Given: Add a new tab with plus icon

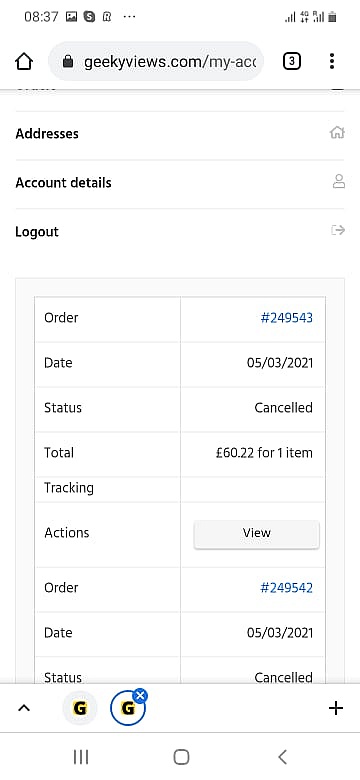Looking at the screenshot, I should click(x=336, y=708).
